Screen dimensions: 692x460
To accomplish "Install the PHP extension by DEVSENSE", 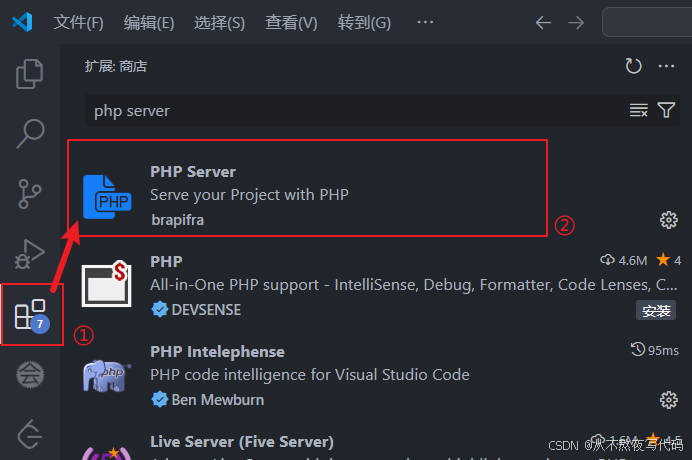I will (x=656, y=311).
